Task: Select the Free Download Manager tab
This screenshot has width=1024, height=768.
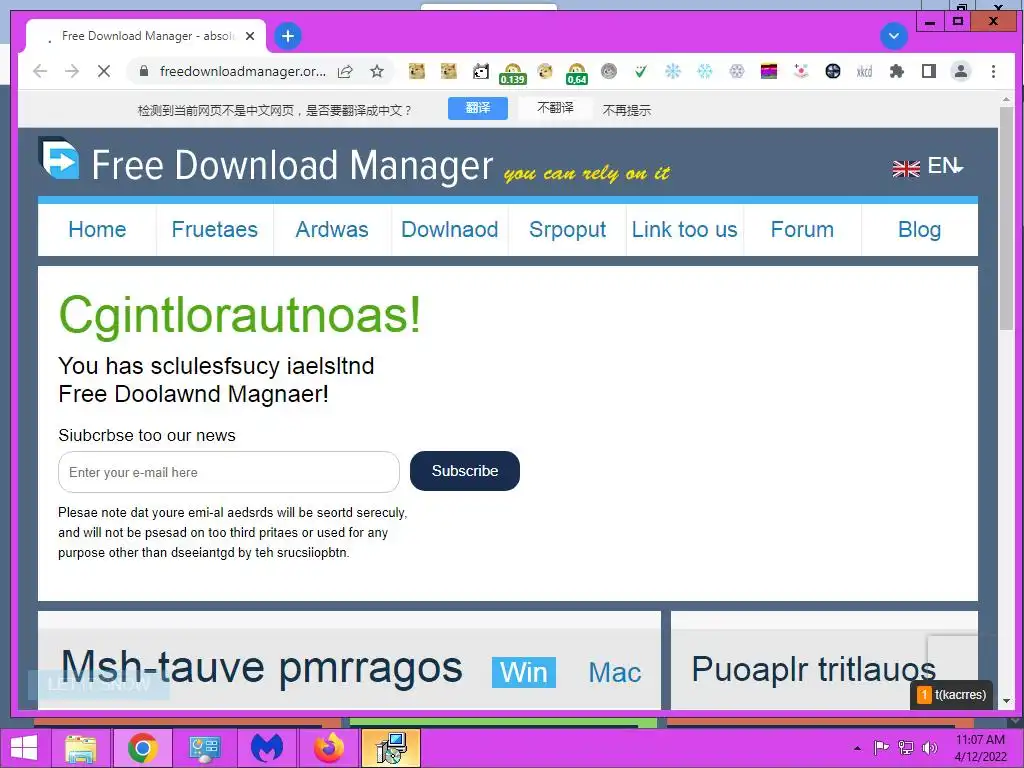Action: click(147, 36)
